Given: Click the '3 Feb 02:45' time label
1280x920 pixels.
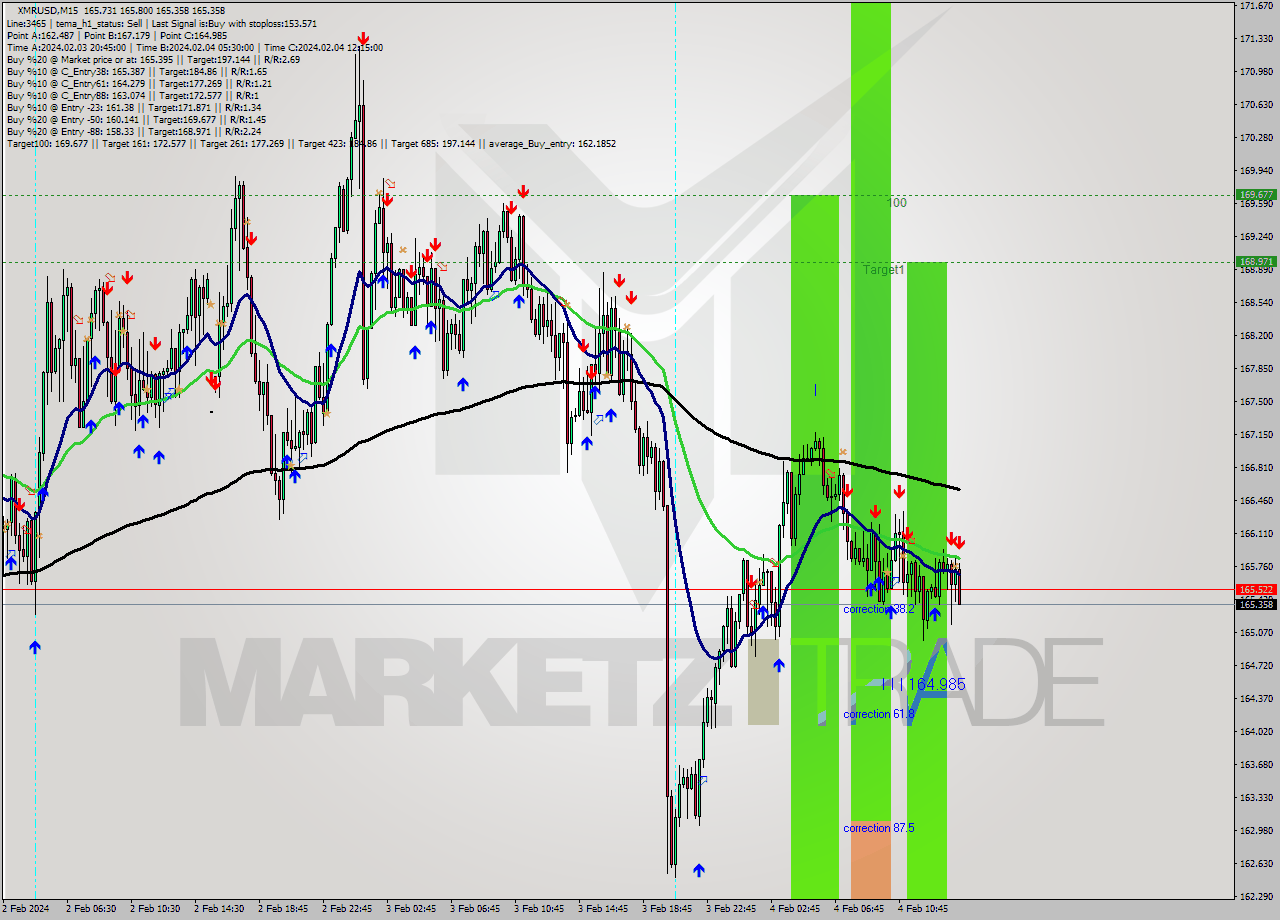Looking at the screenshot, I should 411,909.
